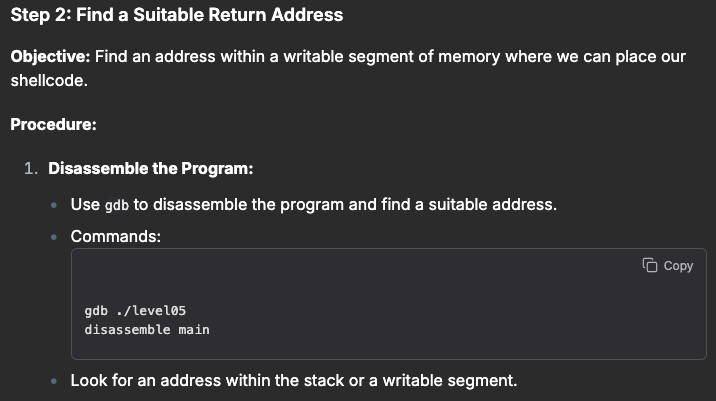716x401 pixels.
Task: Click the "gdb ./level05" code line
Action: tap(135, 311)
